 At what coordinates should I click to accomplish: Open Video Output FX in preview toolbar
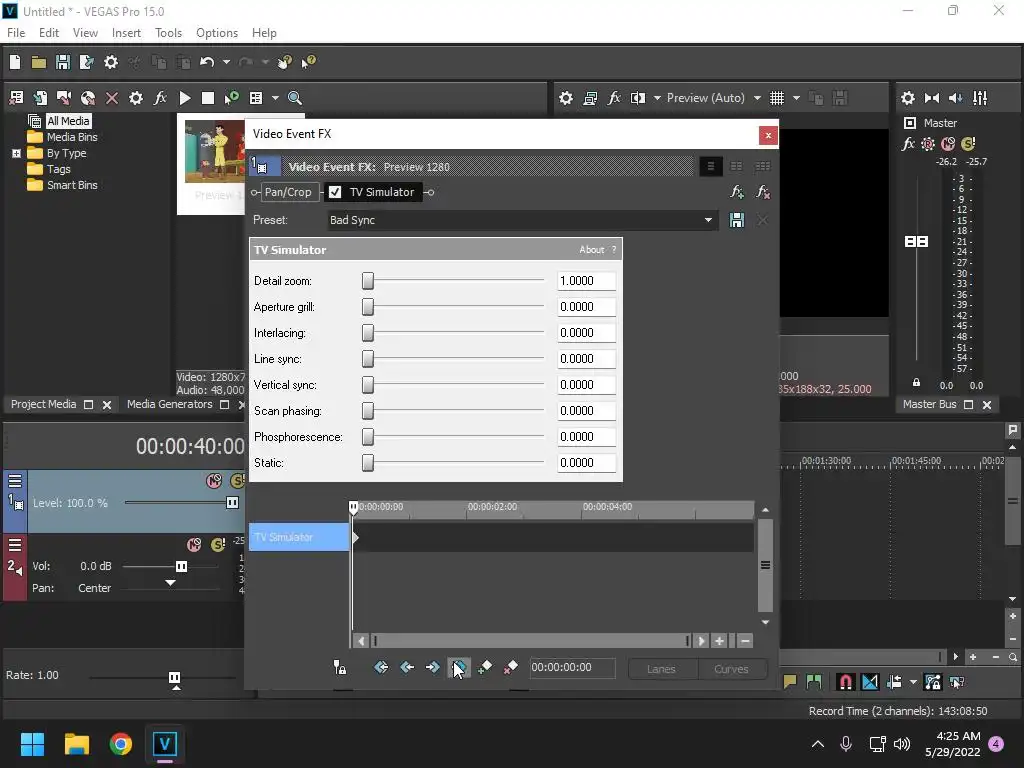[x=614, y=98]
